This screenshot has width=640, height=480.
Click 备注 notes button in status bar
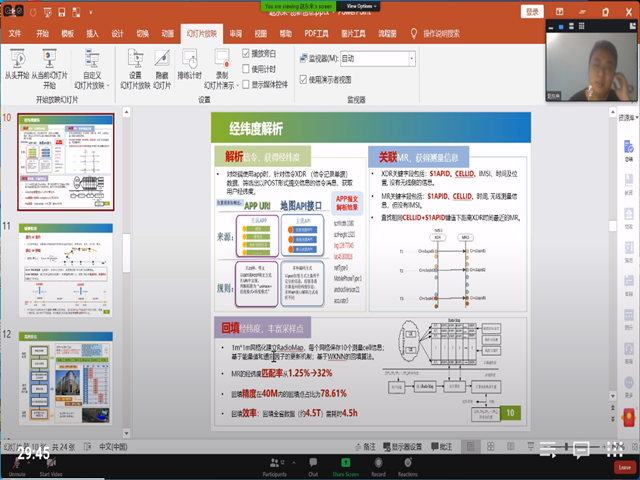[x=366, y=445]
